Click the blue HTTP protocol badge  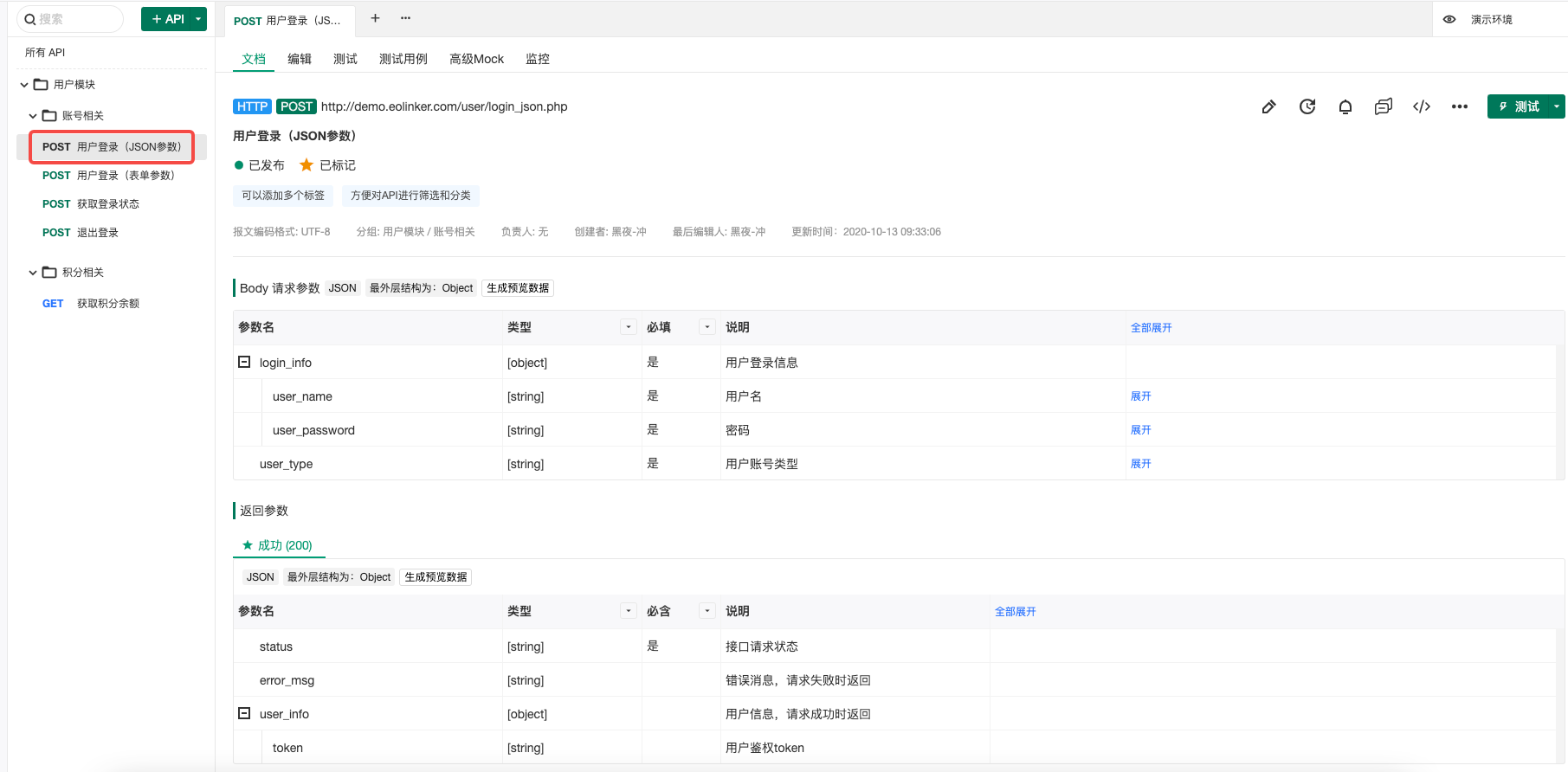[x=252, y=106]
